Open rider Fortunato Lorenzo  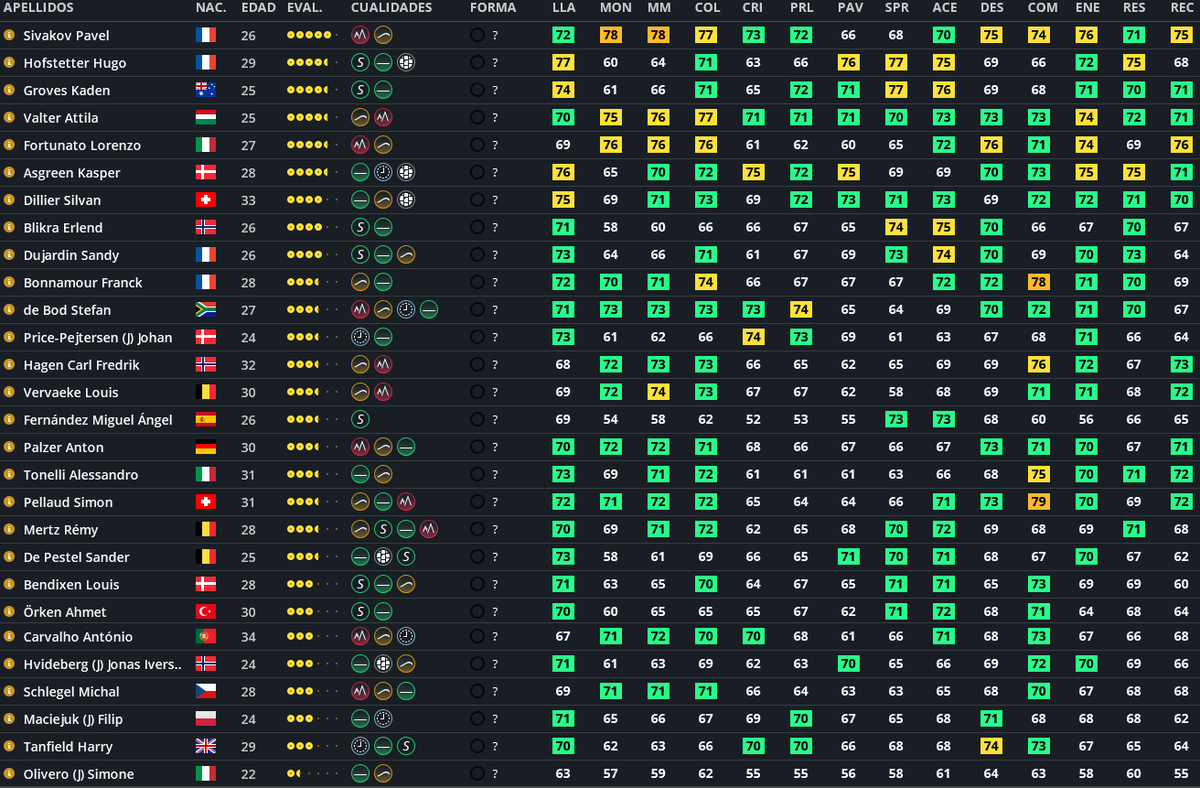click(x=82, y=145)
